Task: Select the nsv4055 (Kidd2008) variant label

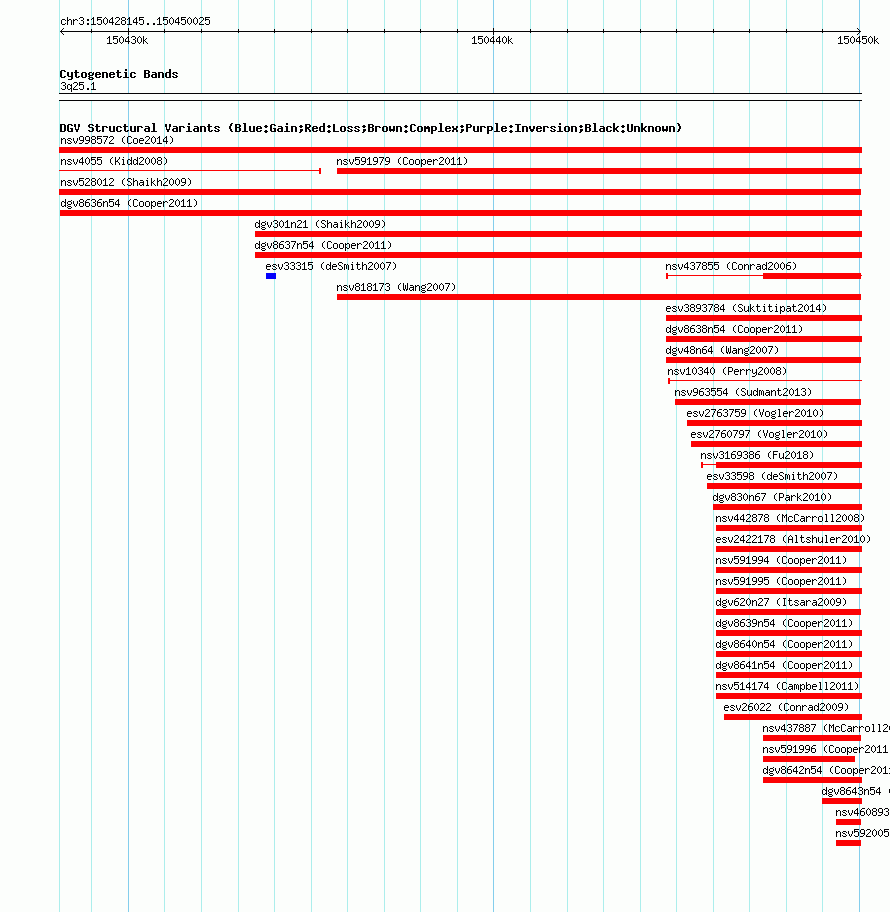Action: [x=114, y=161]
